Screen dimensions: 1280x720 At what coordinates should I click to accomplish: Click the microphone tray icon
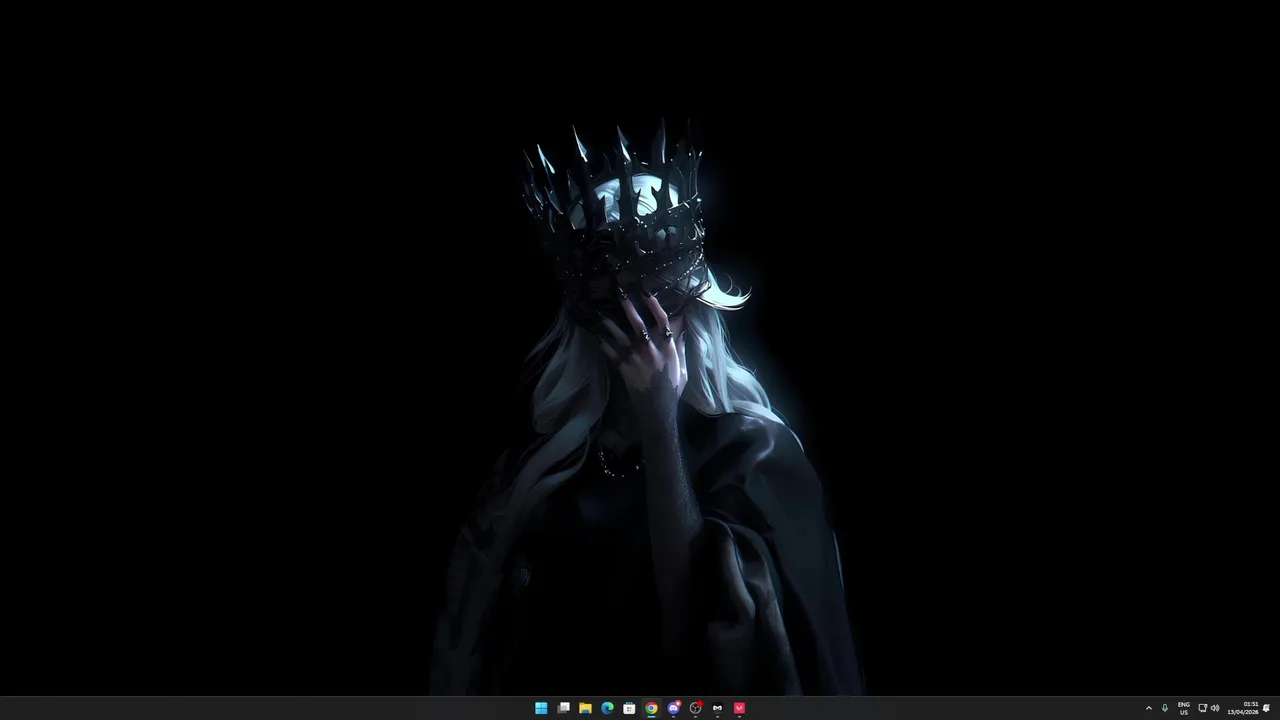point(1164,708)
